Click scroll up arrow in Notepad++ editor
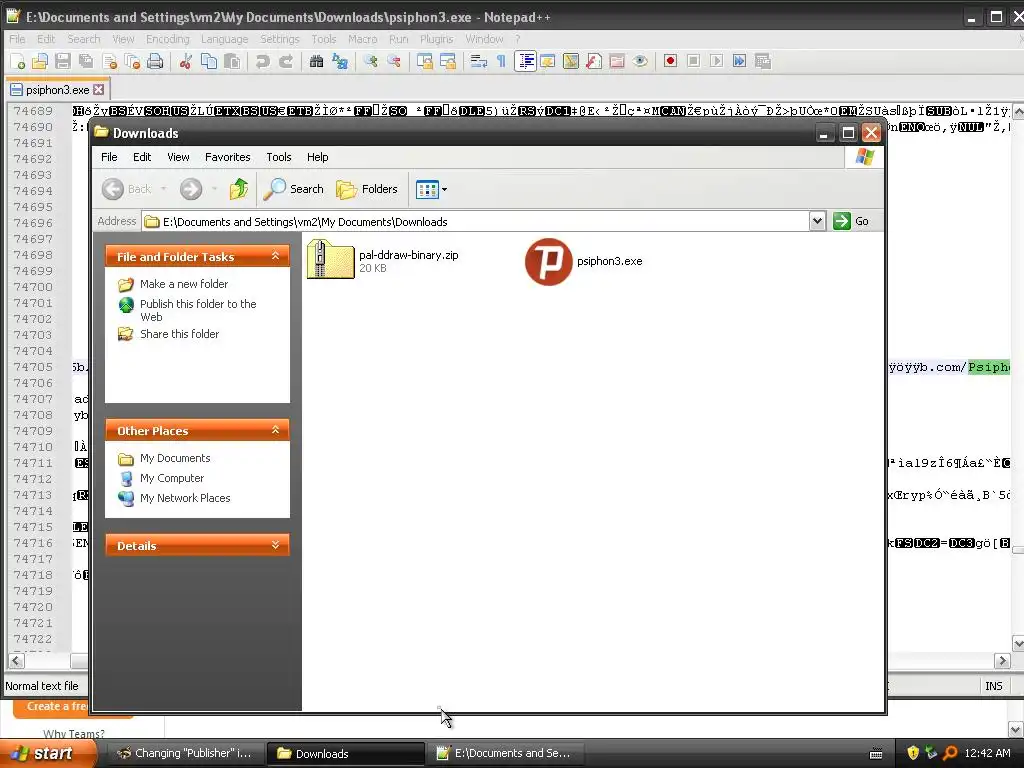This screenshot has width=1024, height=768. (x=1017, y=112)
